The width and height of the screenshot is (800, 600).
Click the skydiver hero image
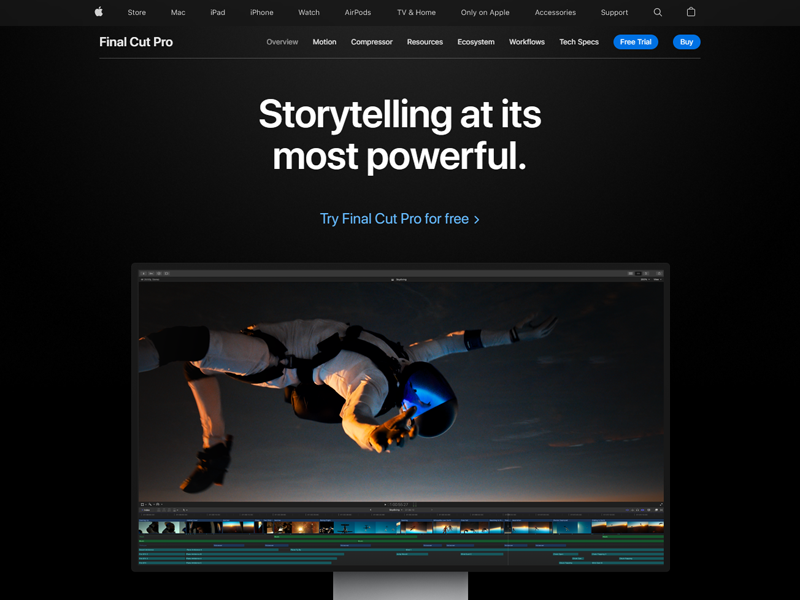click(401, 392)
